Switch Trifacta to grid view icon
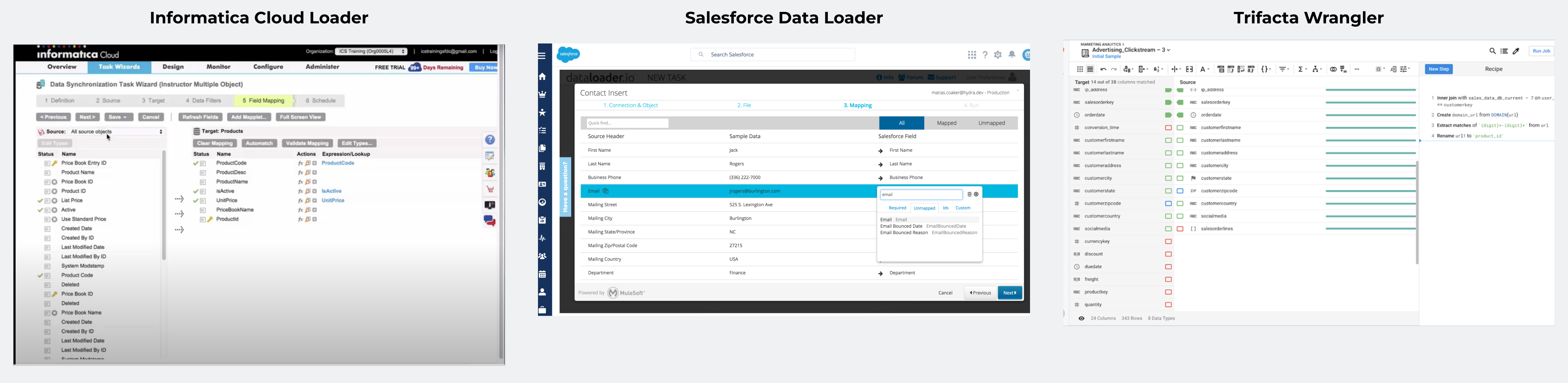1568x383 pixels. (x=1080, y=69)
